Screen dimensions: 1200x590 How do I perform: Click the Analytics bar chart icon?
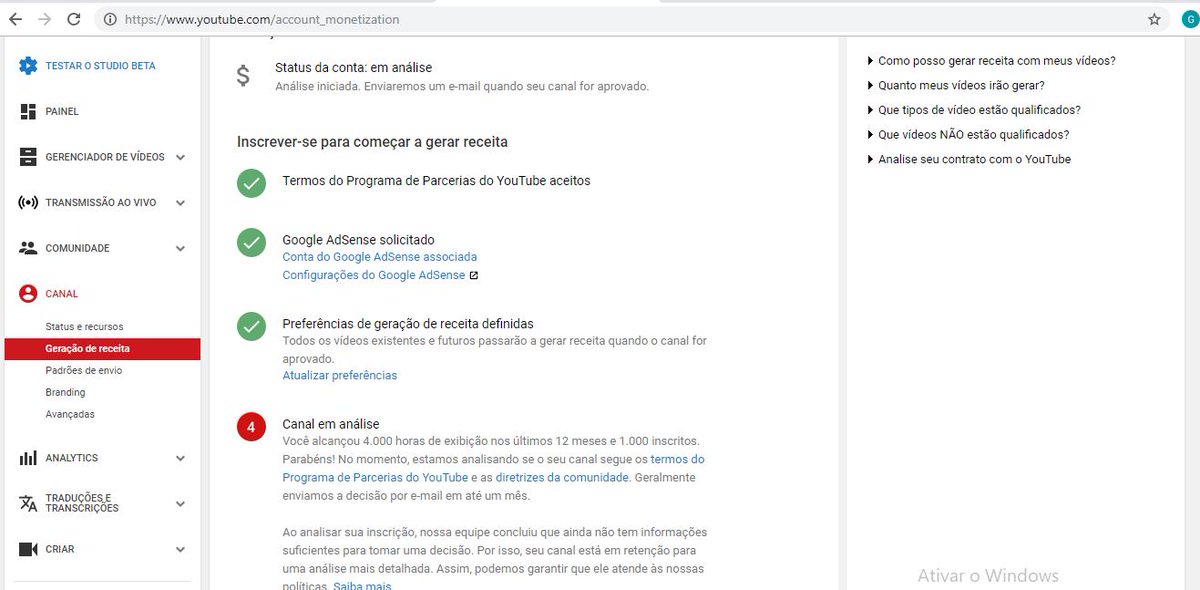[x=28, y=458]
